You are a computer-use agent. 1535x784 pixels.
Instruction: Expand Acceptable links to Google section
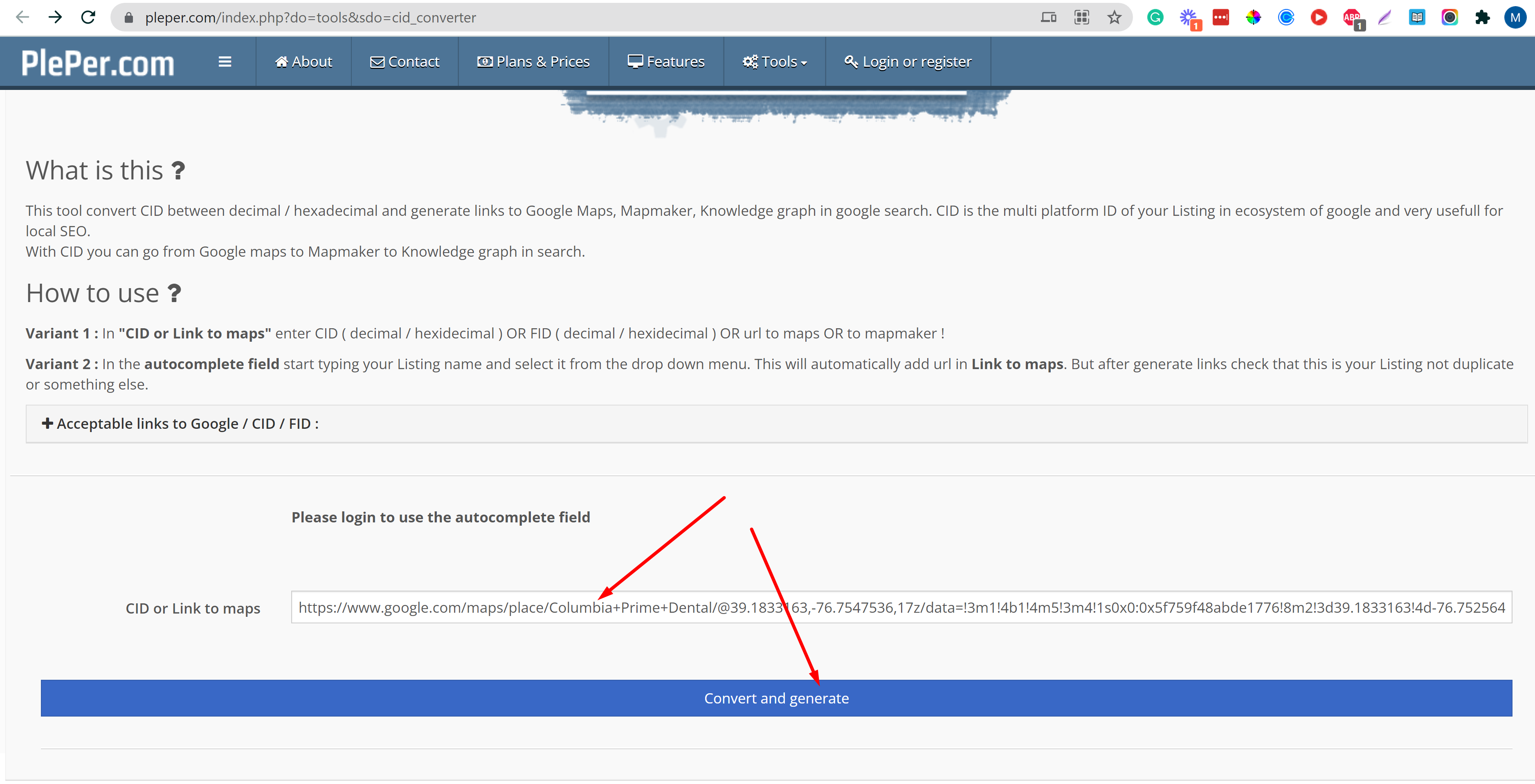tap(180, 423)
